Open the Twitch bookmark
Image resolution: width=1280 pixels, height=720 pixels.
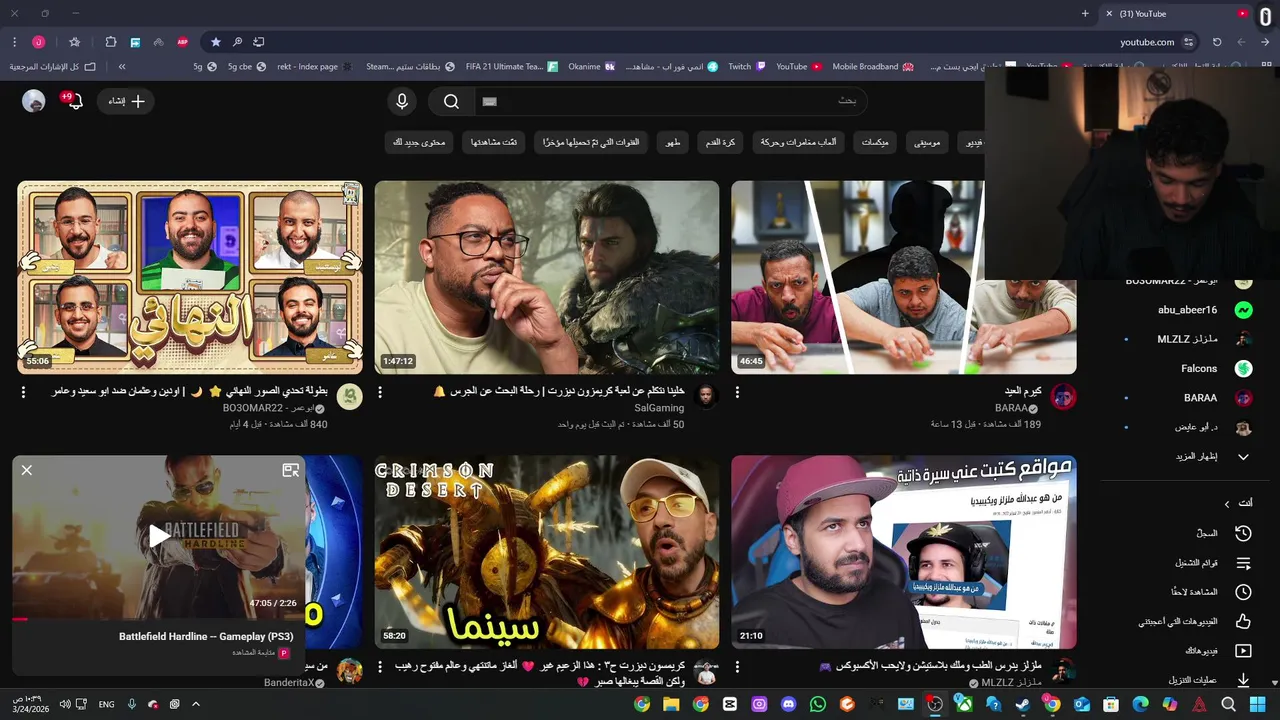(x=746, y=67)
